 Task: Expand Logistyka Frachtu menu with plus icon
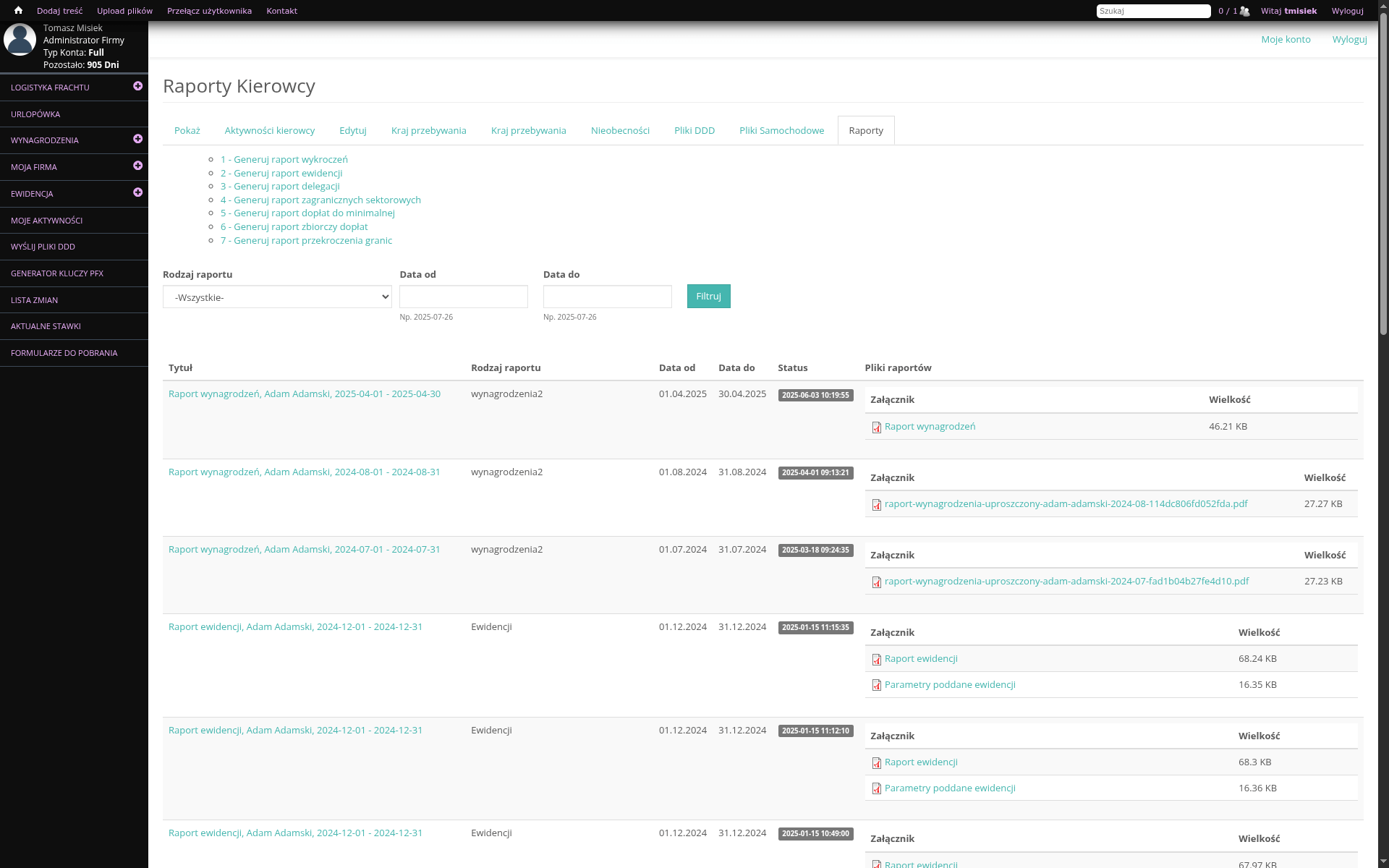tap(137, 86)
